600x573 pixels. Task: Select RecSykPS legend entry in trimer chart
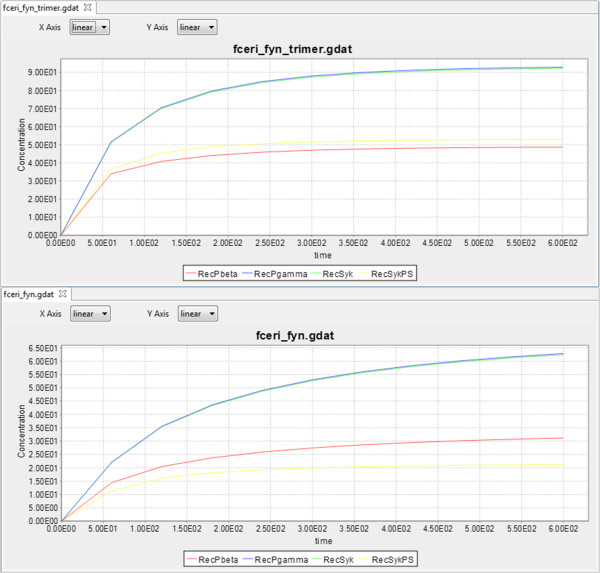(390, 272)
